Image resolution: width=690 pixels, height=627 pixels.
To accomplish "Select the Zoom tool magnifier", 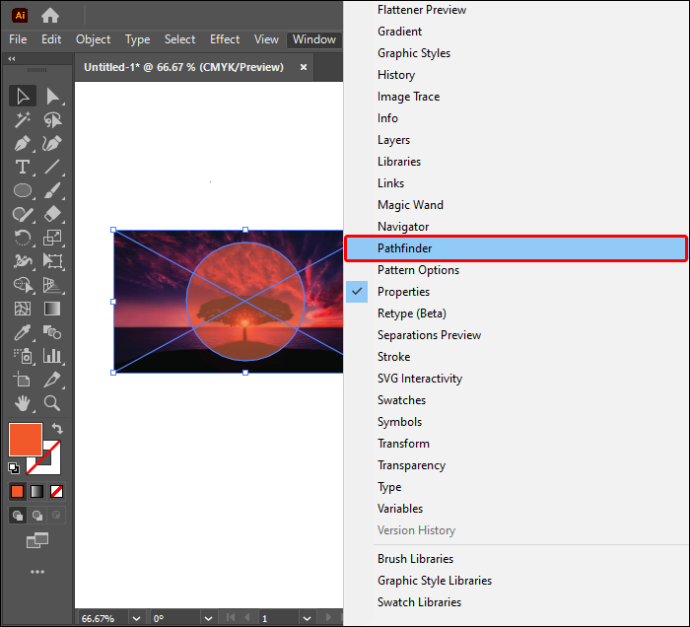I will pyautogui.click(x=52, y=403).
